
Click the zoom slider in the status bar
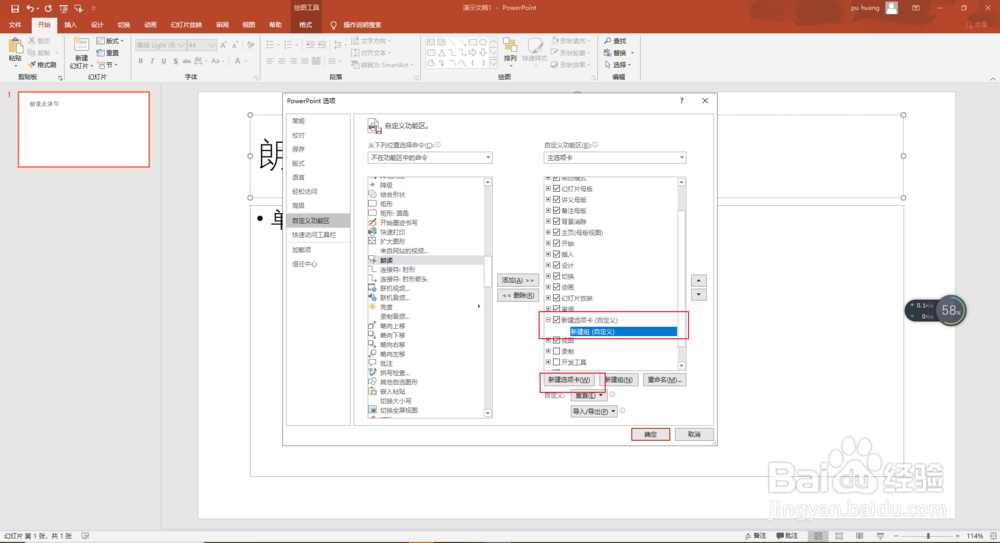[x=927, y=536]
